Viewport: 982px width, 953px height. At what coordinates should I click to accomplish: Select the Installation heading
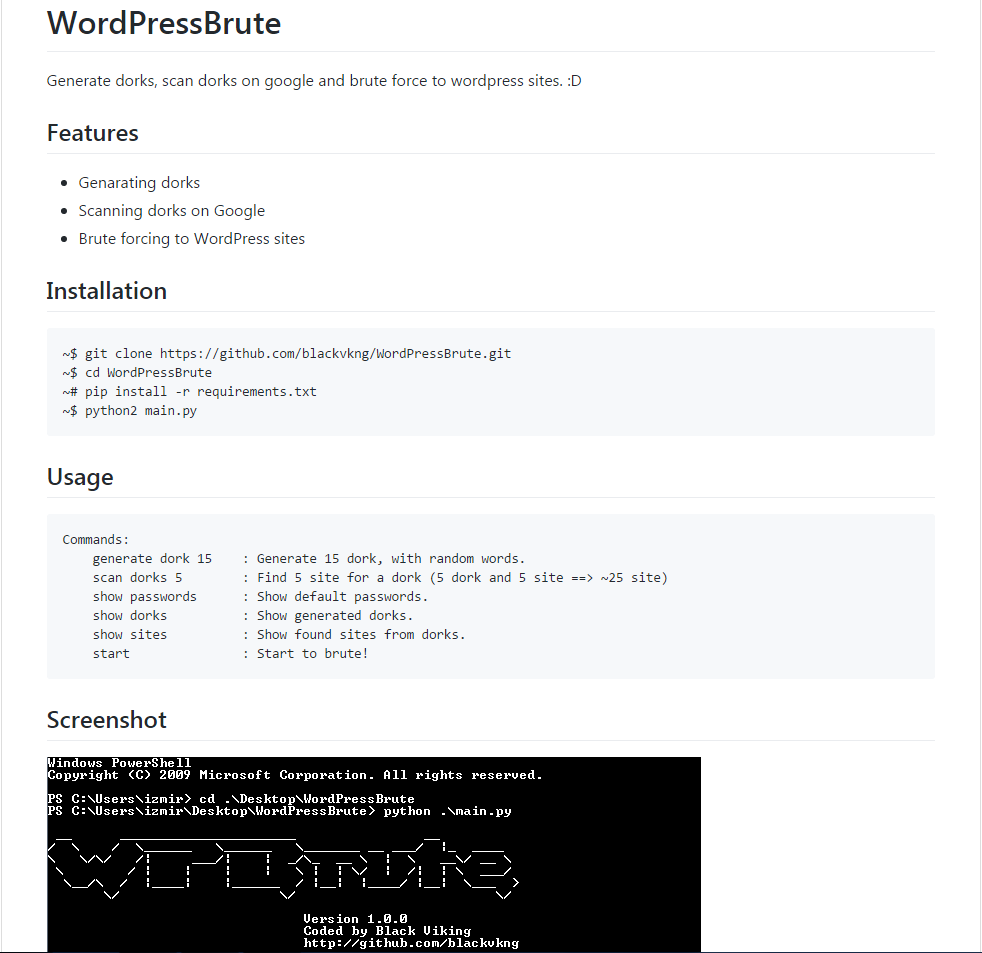point(107,291)
